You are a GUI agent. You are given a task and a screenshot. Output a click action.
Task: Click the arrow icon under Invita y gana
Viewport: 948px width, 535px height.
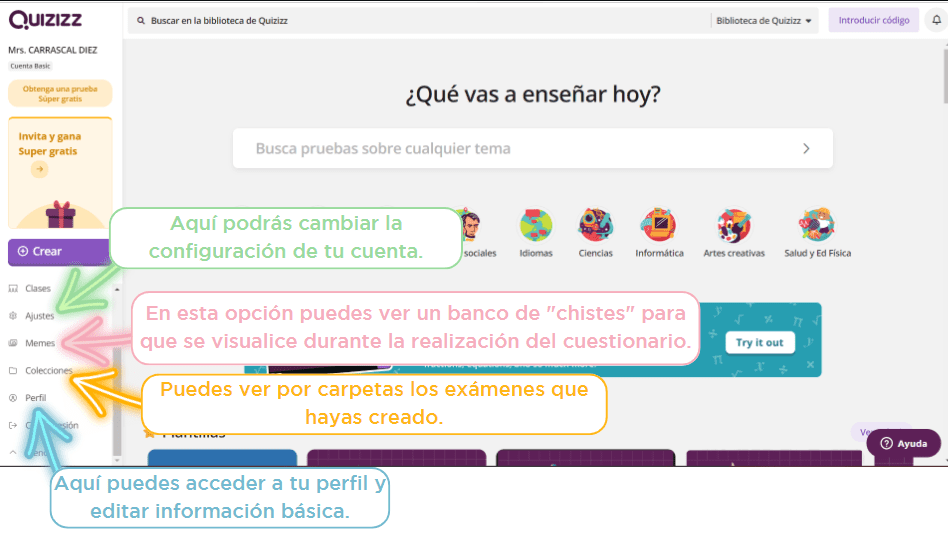(x=39, y=169)
